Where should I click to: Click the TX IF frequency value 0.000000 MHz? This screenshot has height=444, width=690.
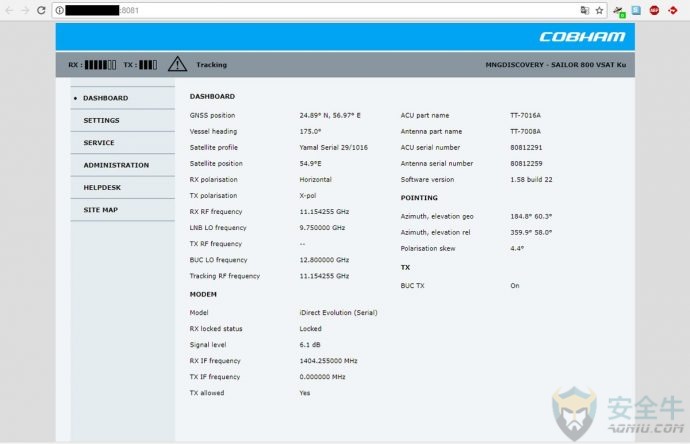(x=323, y=377)
